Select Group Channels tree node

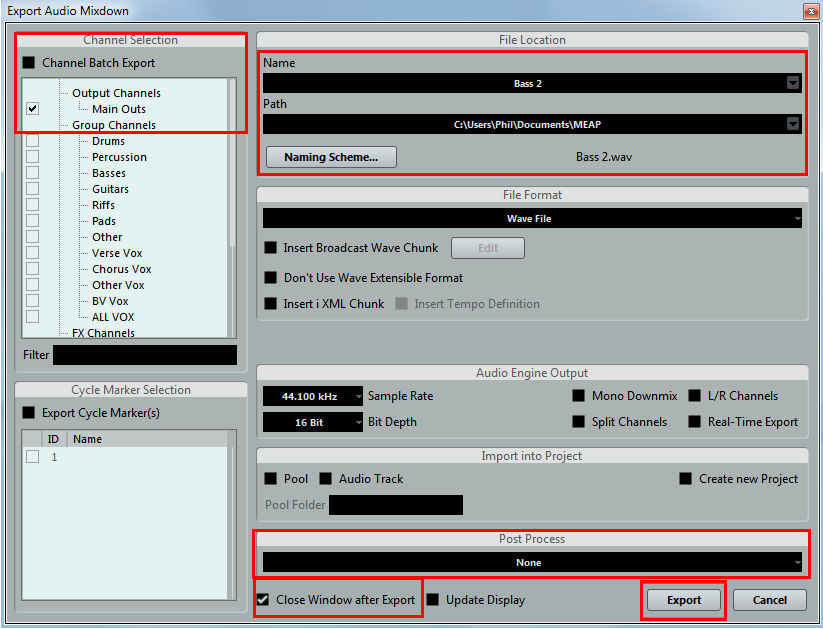(x=114, y=125)
